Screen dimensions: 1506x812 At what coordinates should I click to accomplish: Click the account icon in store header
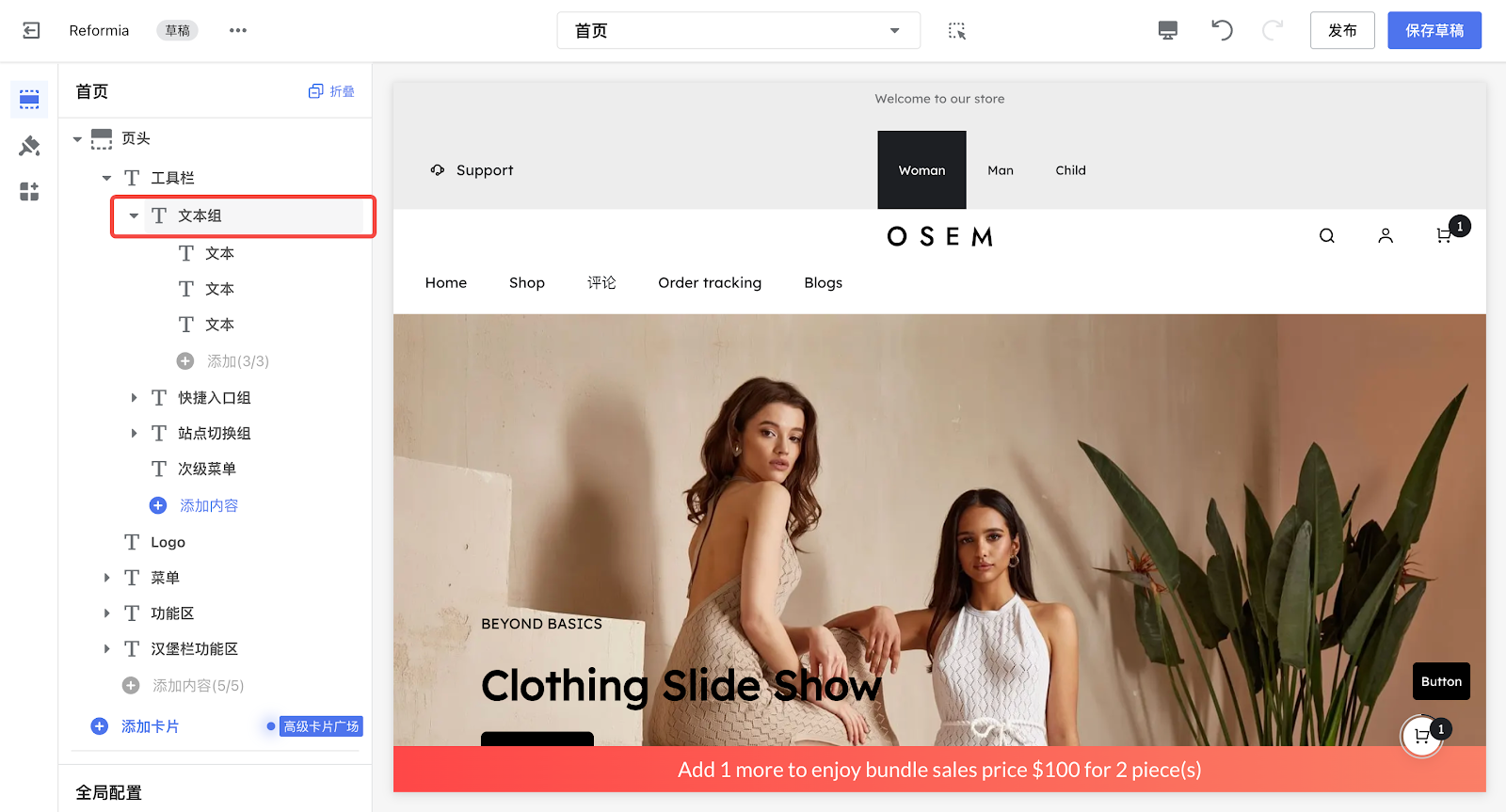pyautogui.click(x=1385, y=236)
